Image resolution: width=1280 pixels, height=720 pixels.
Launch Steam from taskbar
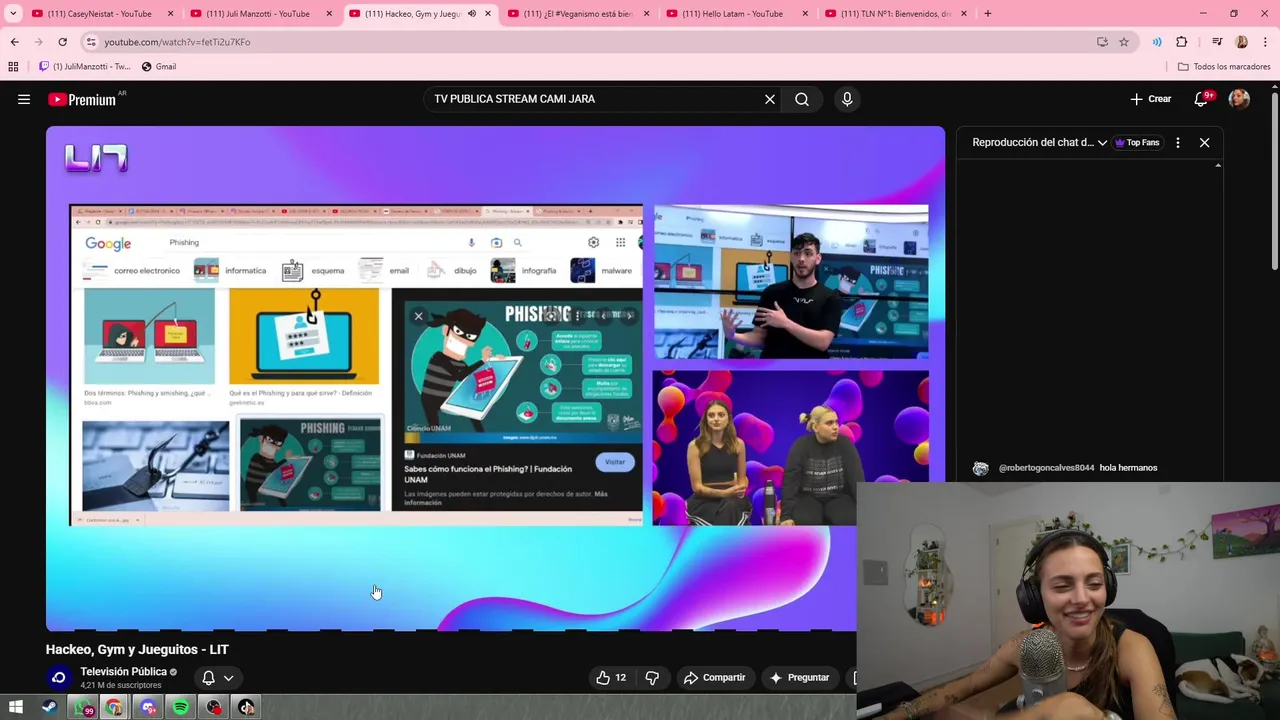pyautogui.click(x=49, y=708)
